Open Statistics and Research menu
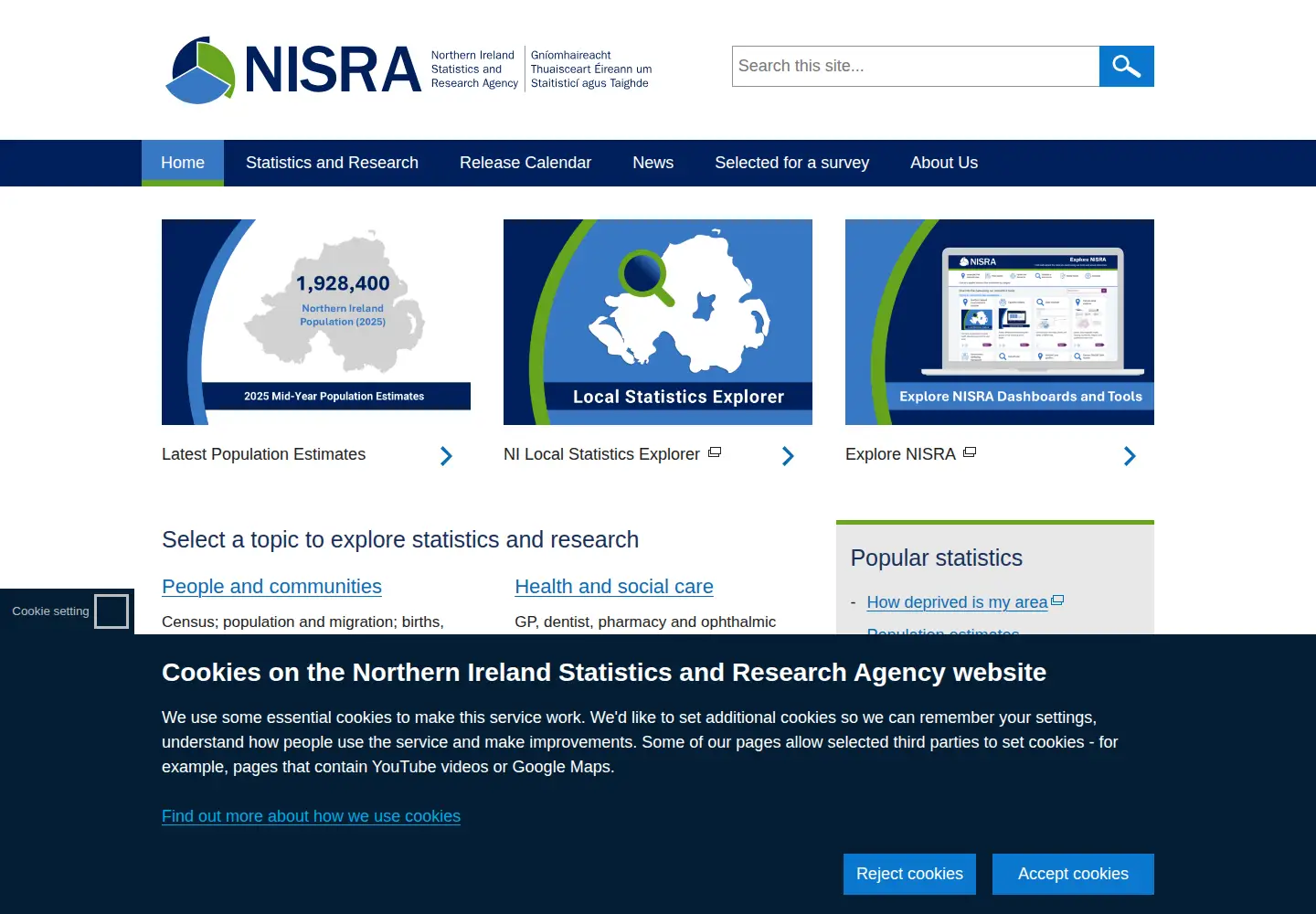 point(332,163)
